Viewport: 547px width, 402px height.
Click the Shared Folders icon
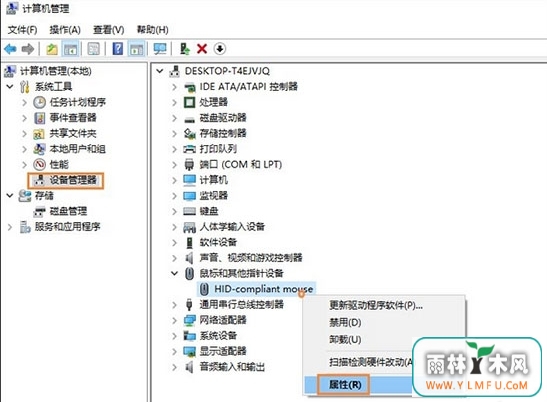click(x=39, y=134)
